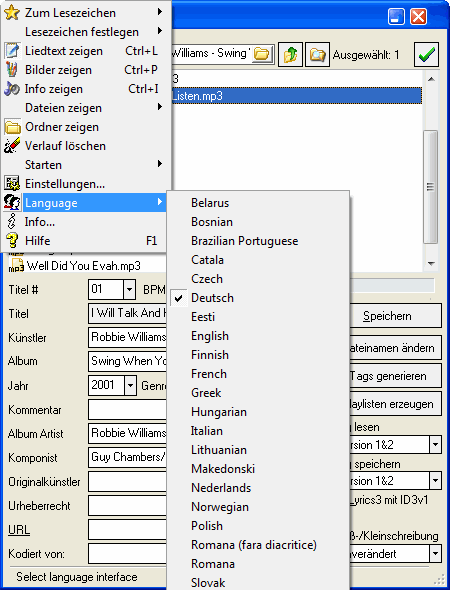450x590 pixels.
Task: Select Lithuanian language
Action: point(258,450)
